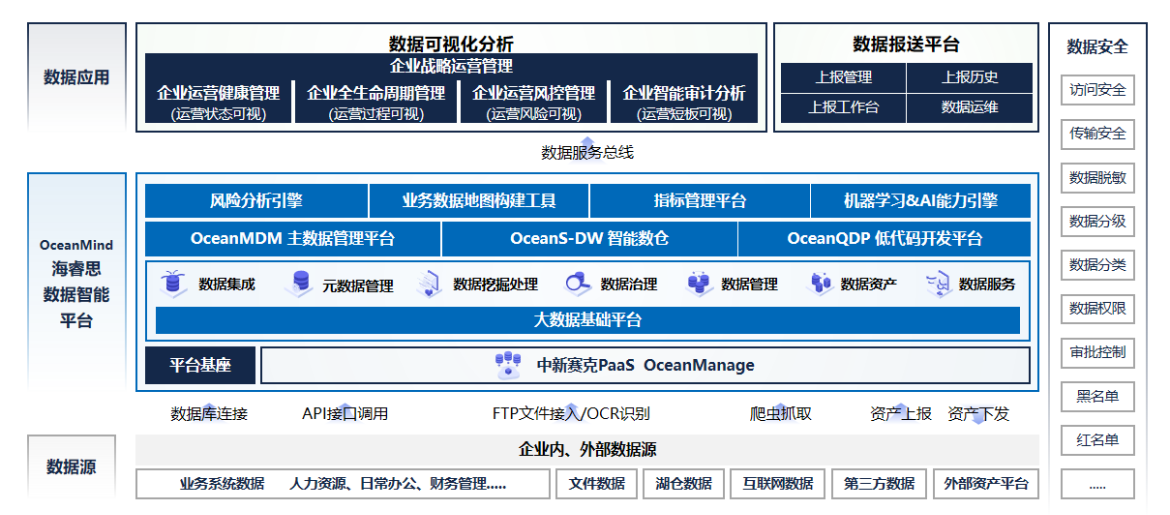Click the 数据服务 icon
Image resolution: width=1170 pixels, height=515 pixels.
click(x=937, y=284)
